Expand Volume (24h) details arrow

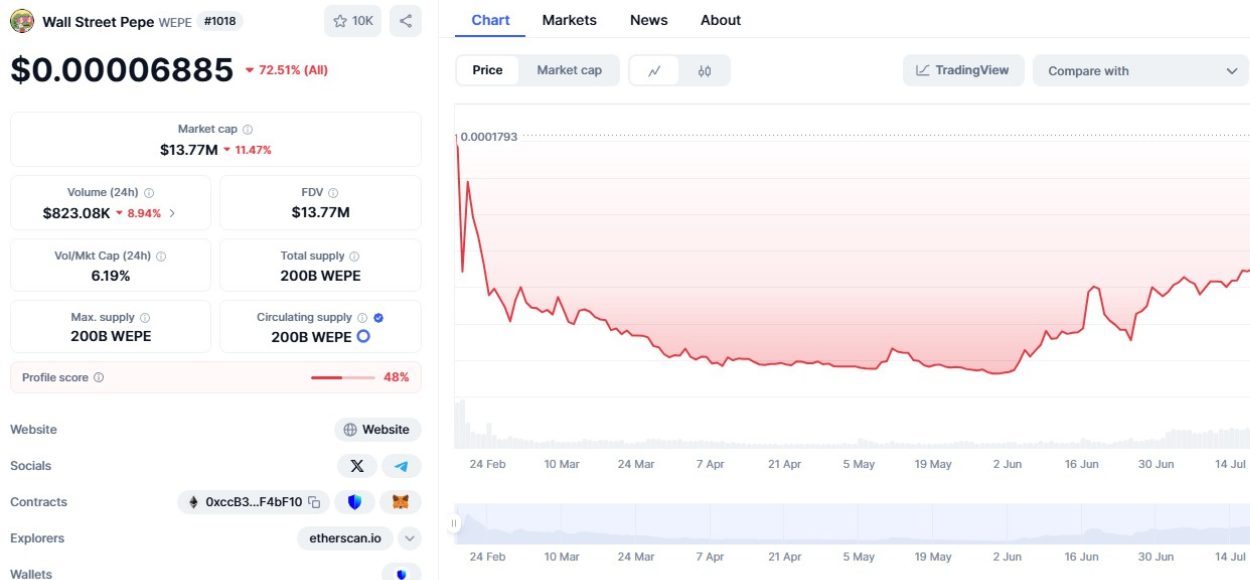(x=172, y=213)
